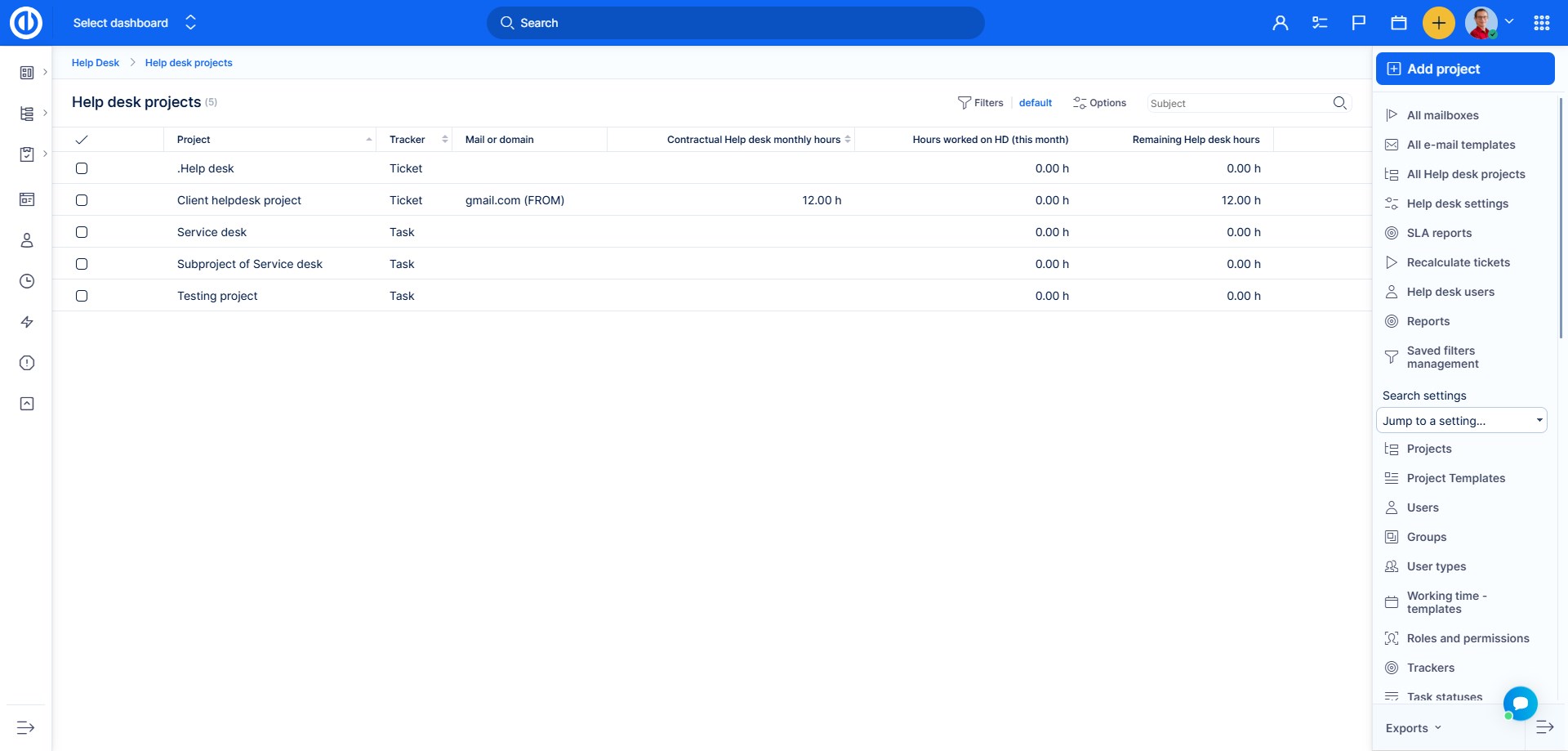Viewport: 1568px width, 751px height.
Task: Click the flag icon in top bar
Action: [1358, 23]
